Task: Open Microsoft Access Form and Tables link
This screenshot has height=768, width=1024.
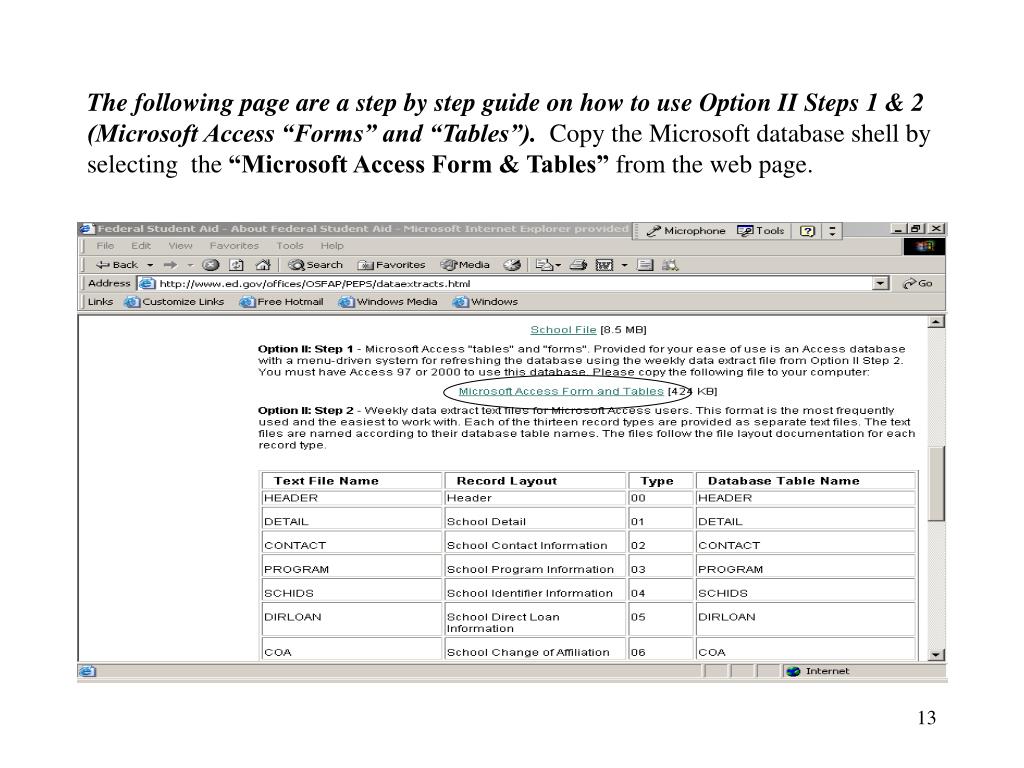Action: coord(561,391)
